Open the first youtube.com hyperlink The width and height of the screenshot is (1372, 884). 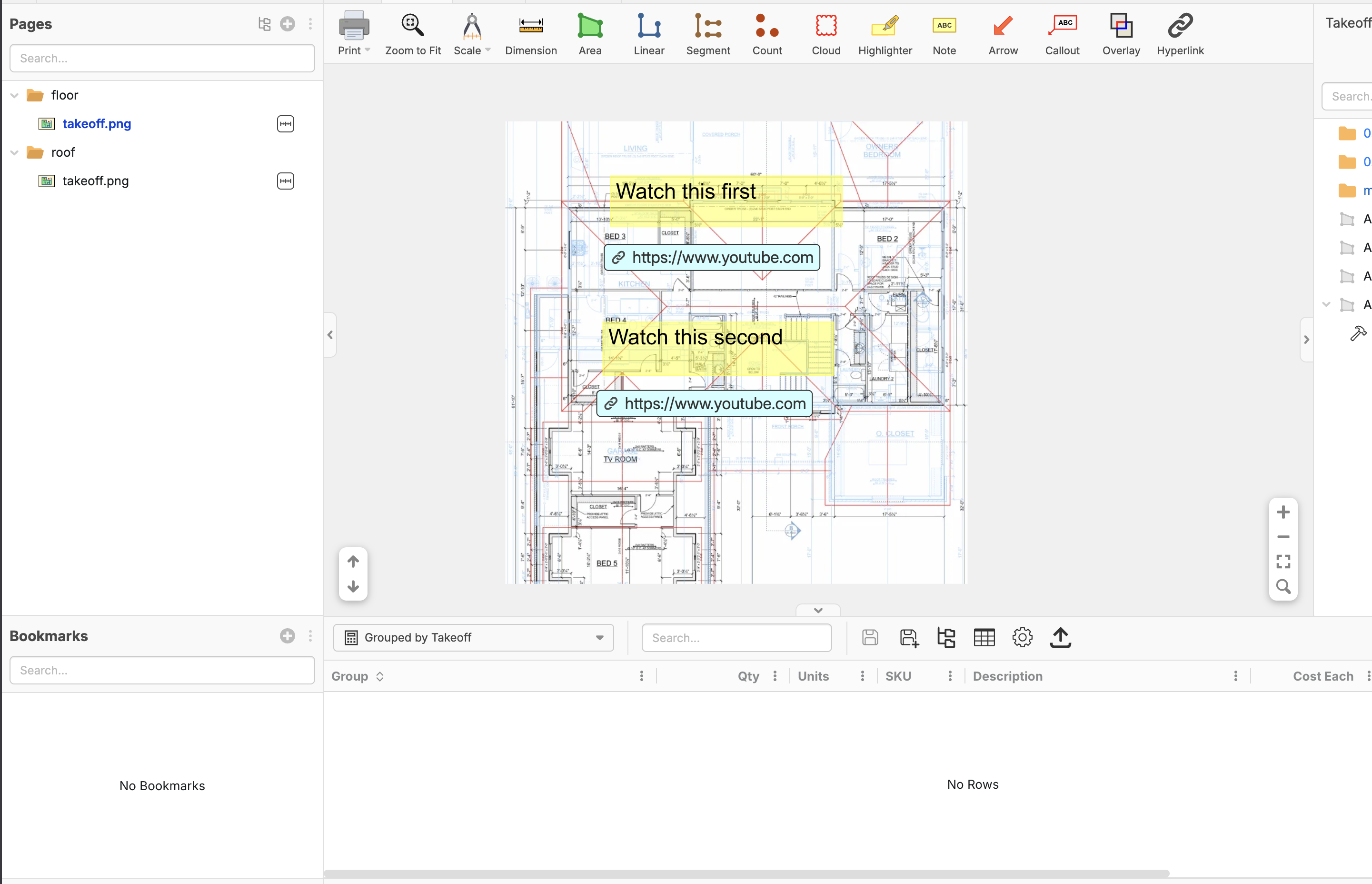712,258
